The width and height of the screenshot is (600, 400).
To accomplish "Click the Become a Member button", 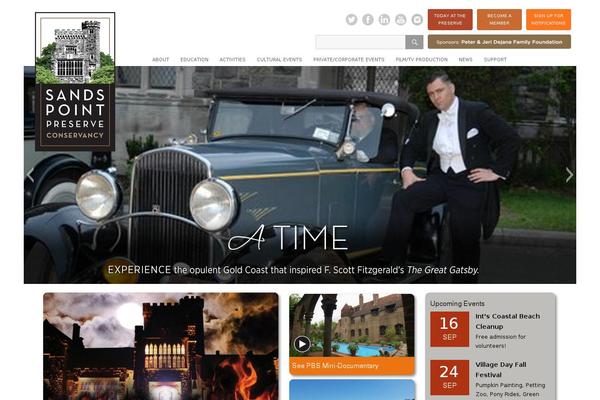I will click(x=499, y=20).
